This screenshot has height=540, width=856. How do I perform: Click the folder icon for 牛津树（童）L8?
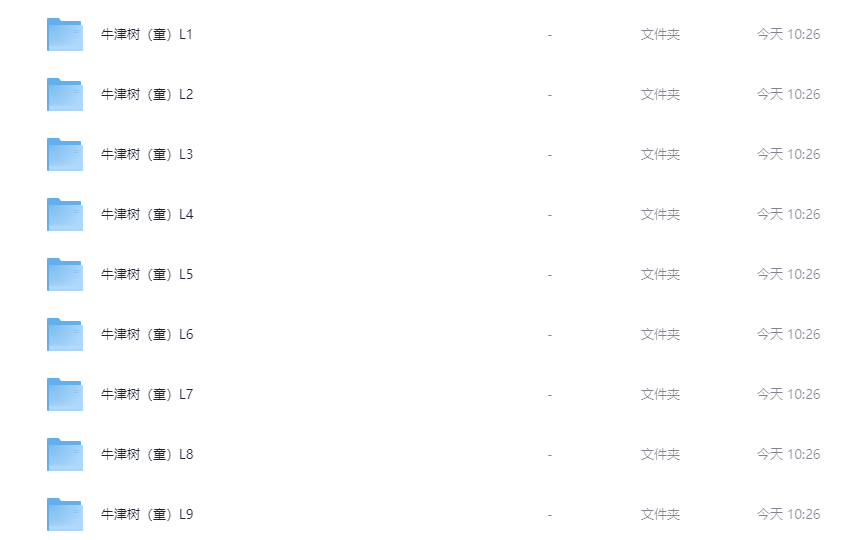point(65,455)
